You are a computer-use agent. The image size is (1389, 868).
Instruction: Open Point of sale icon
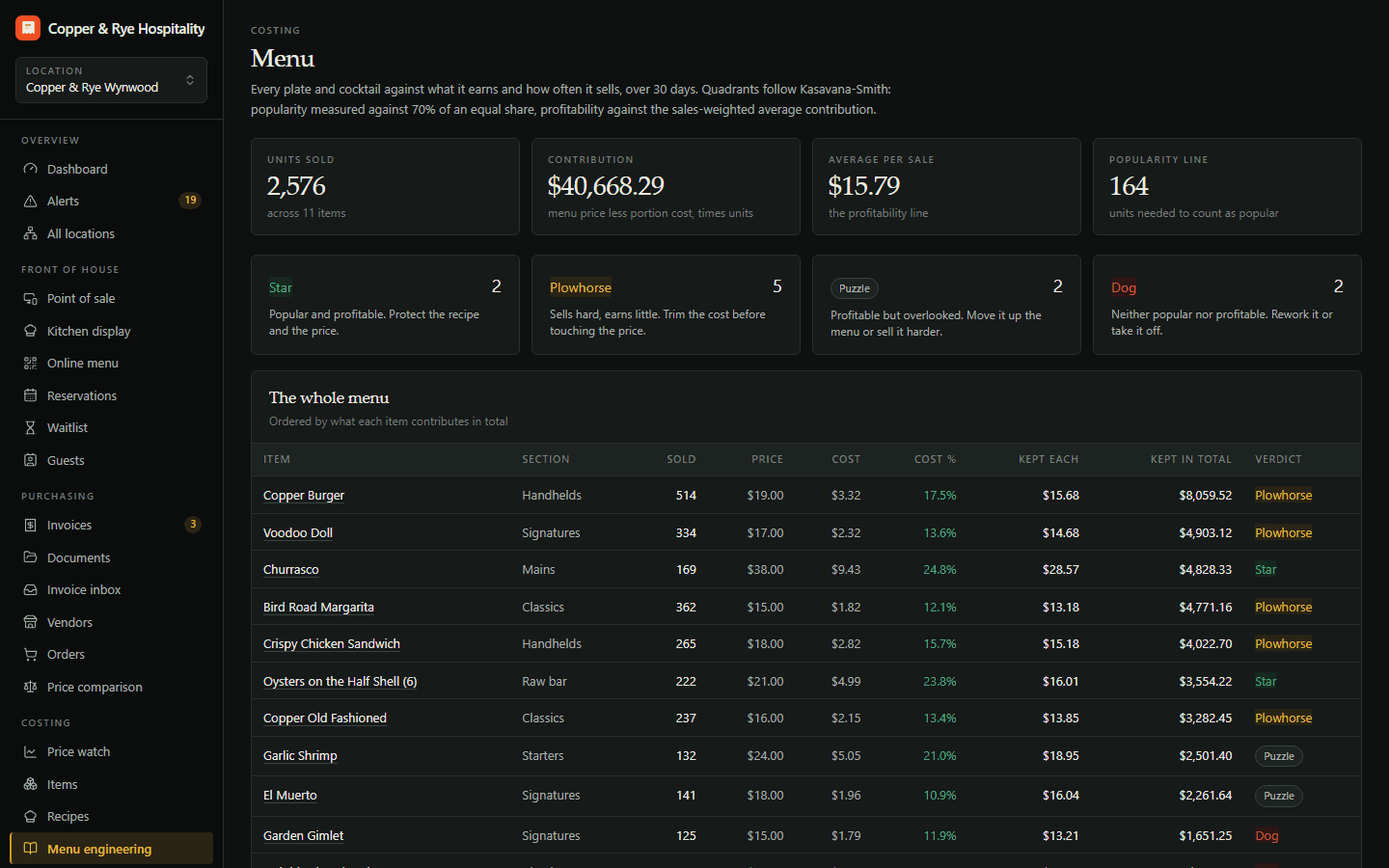click(30, 298)
